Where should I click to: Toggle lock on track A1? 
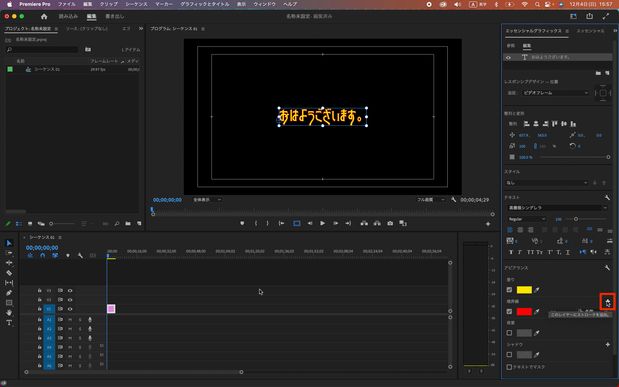click(39, 319)
